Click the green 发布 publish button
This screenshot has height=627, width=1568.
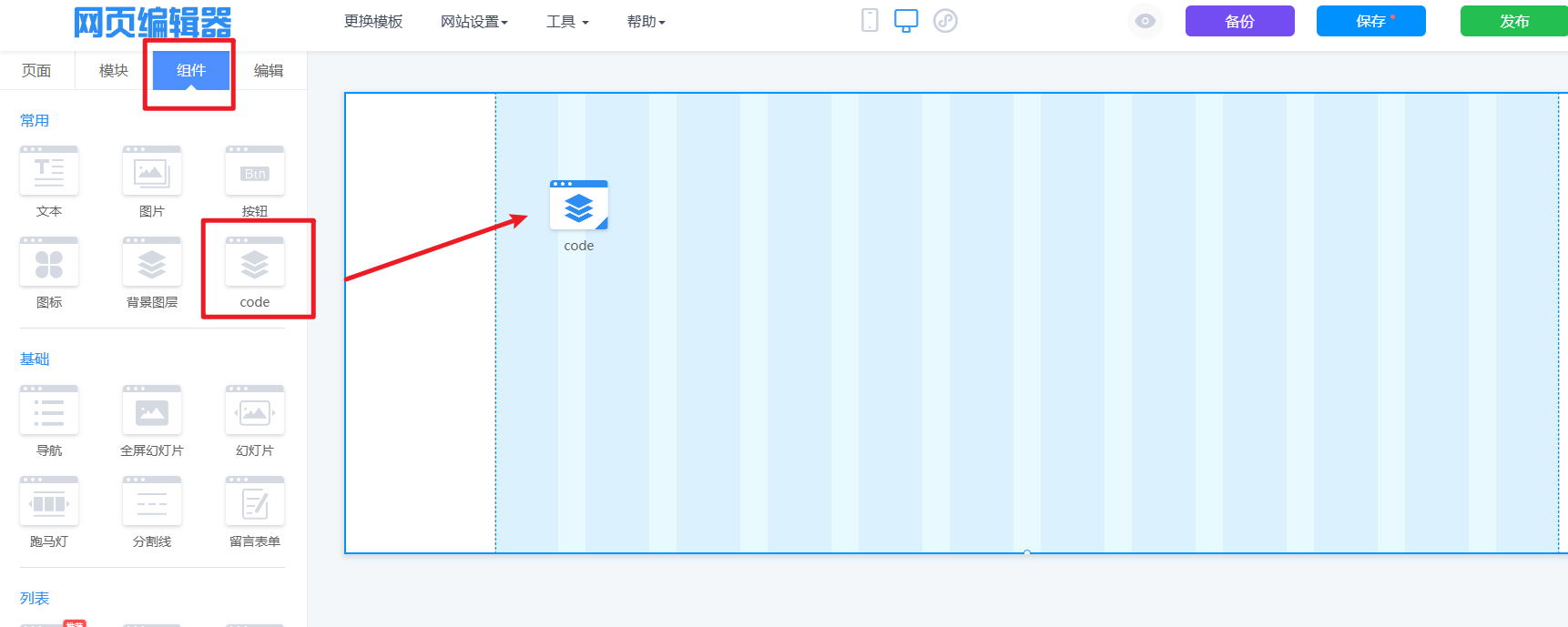(1514, 21)
